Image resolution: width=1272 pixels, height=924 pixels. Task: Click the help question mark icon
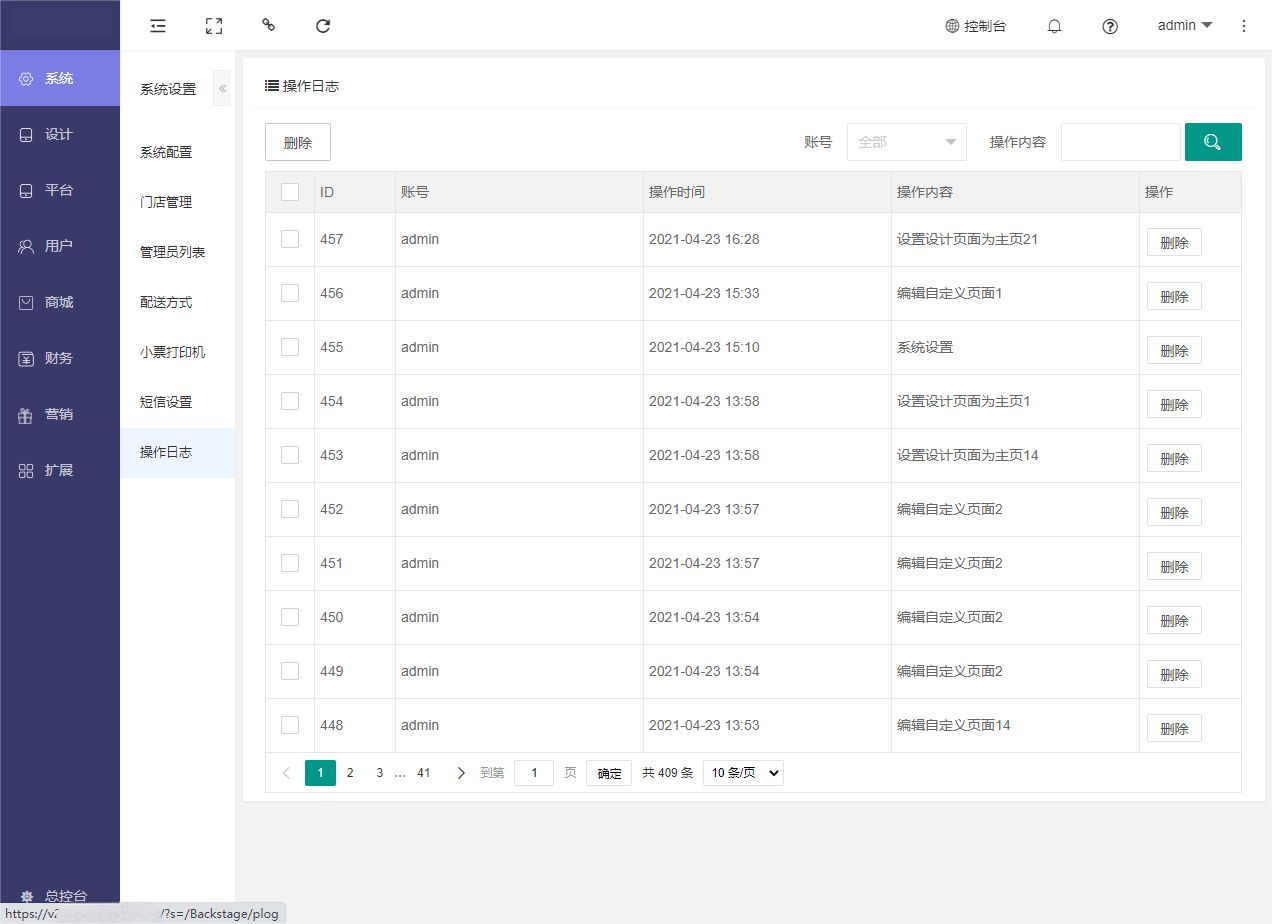coord(1109,26)
